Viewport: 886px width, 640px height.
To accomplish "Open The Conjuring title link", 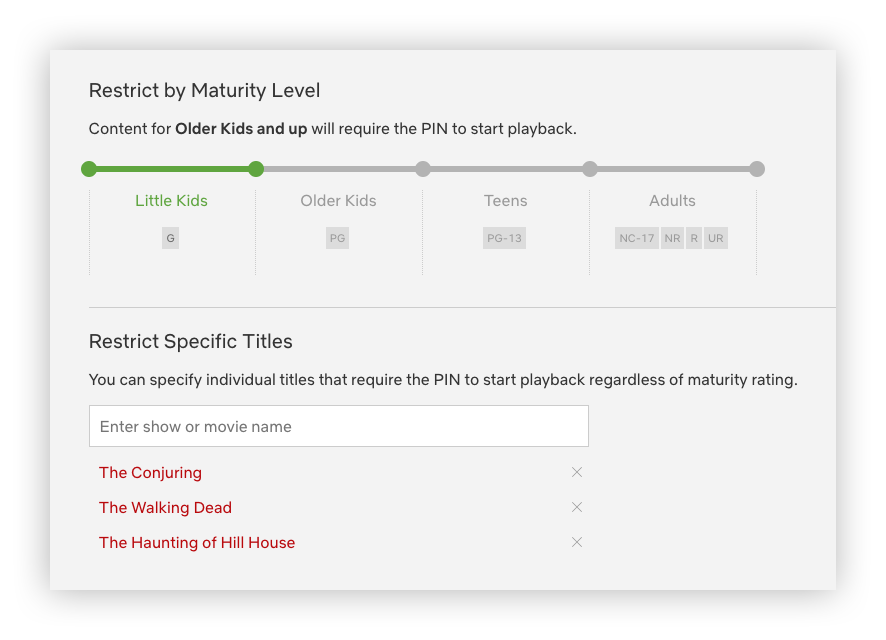I will click(150, 472).
